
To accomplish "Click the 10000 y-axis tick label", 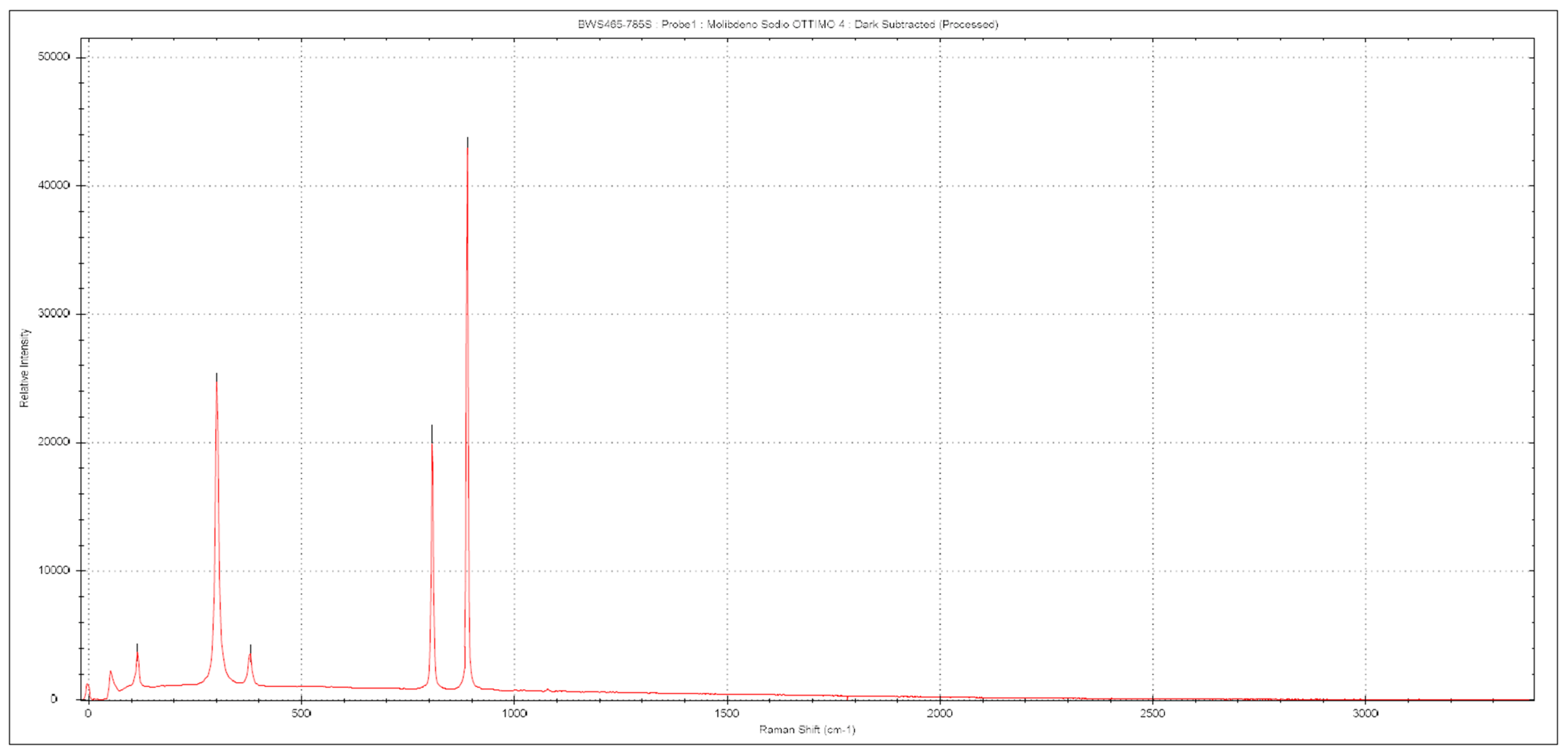I will tap(53, 570).
